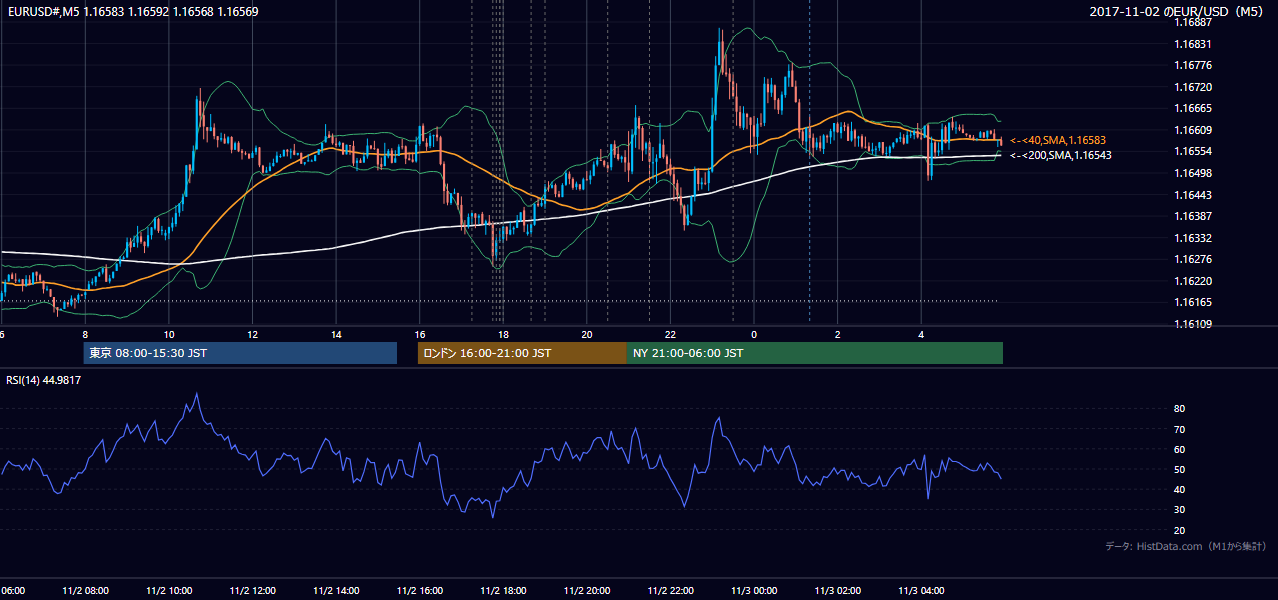This screenshot has height=600, width=1278.
Task: Click RSI scale value 80
Action: click(1180, 409)
